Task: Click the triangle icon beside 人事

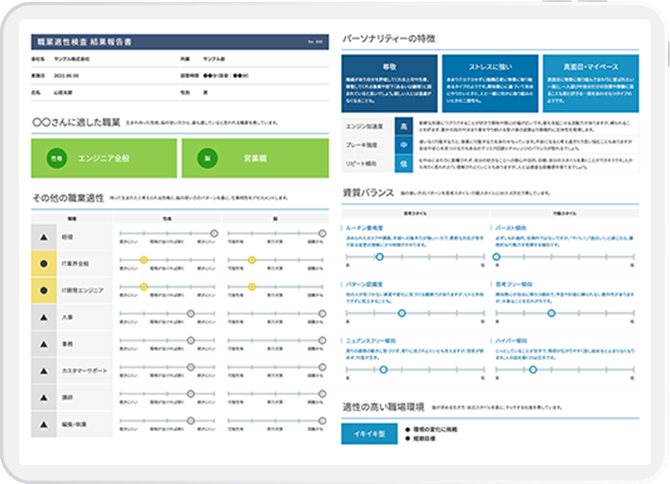Action: [x=44, y=317]
